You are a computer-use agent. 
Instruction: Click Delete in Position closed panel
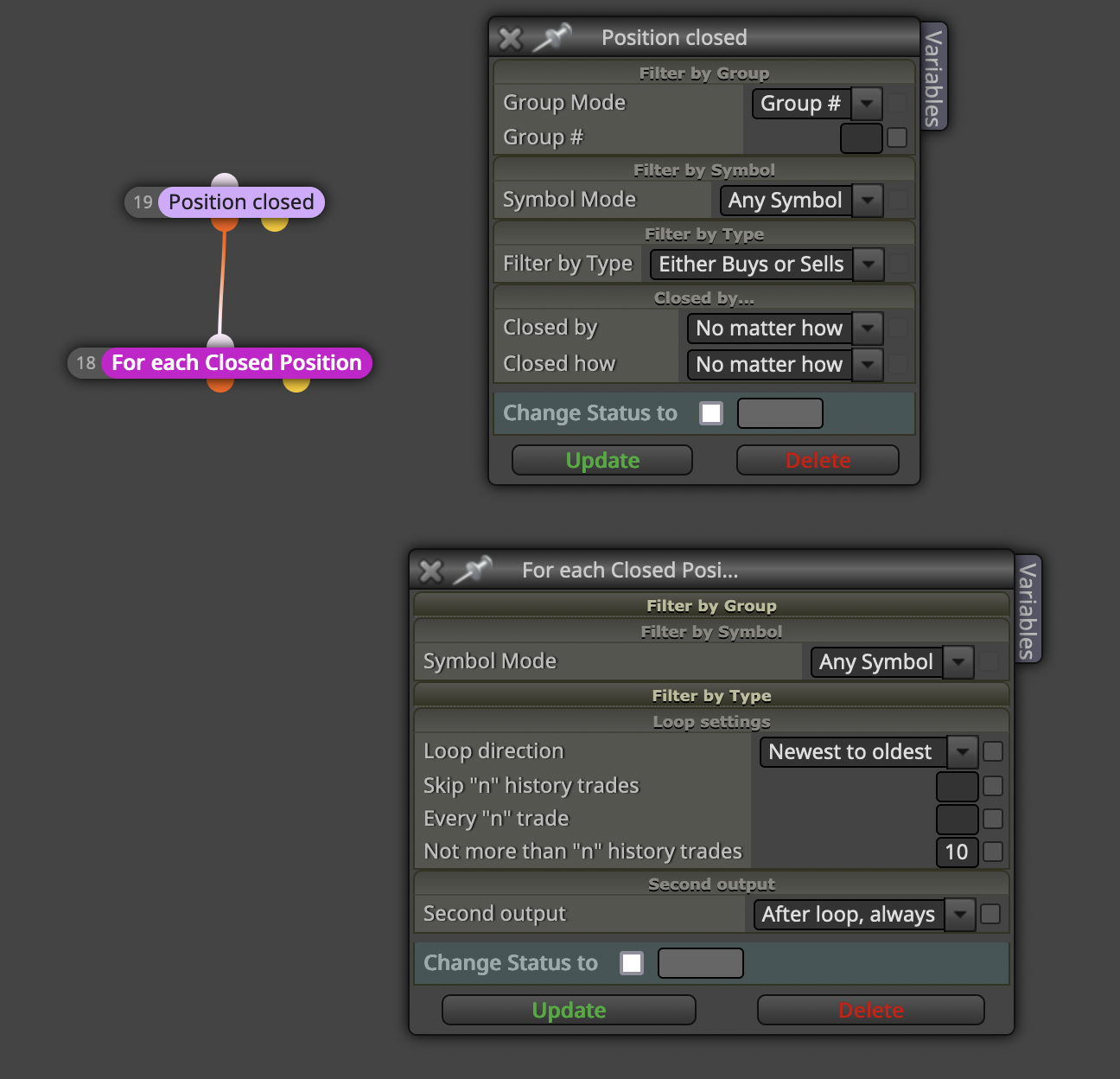[818, 461]
